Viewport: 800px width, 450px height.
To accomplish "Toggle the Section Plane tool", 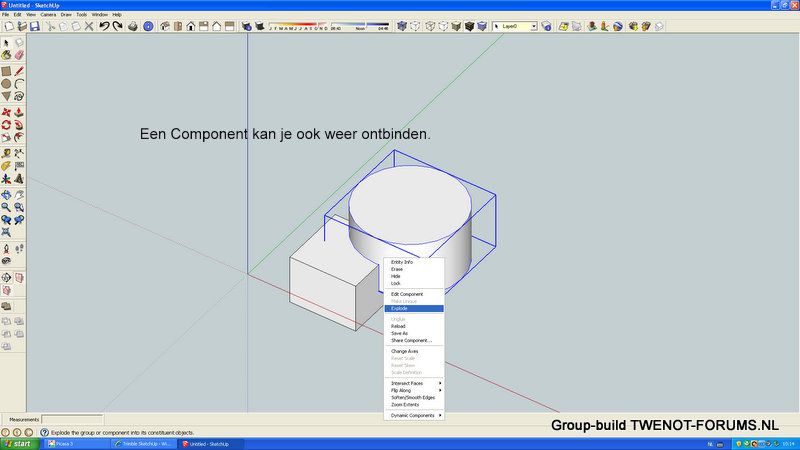I will coord(6,278).
